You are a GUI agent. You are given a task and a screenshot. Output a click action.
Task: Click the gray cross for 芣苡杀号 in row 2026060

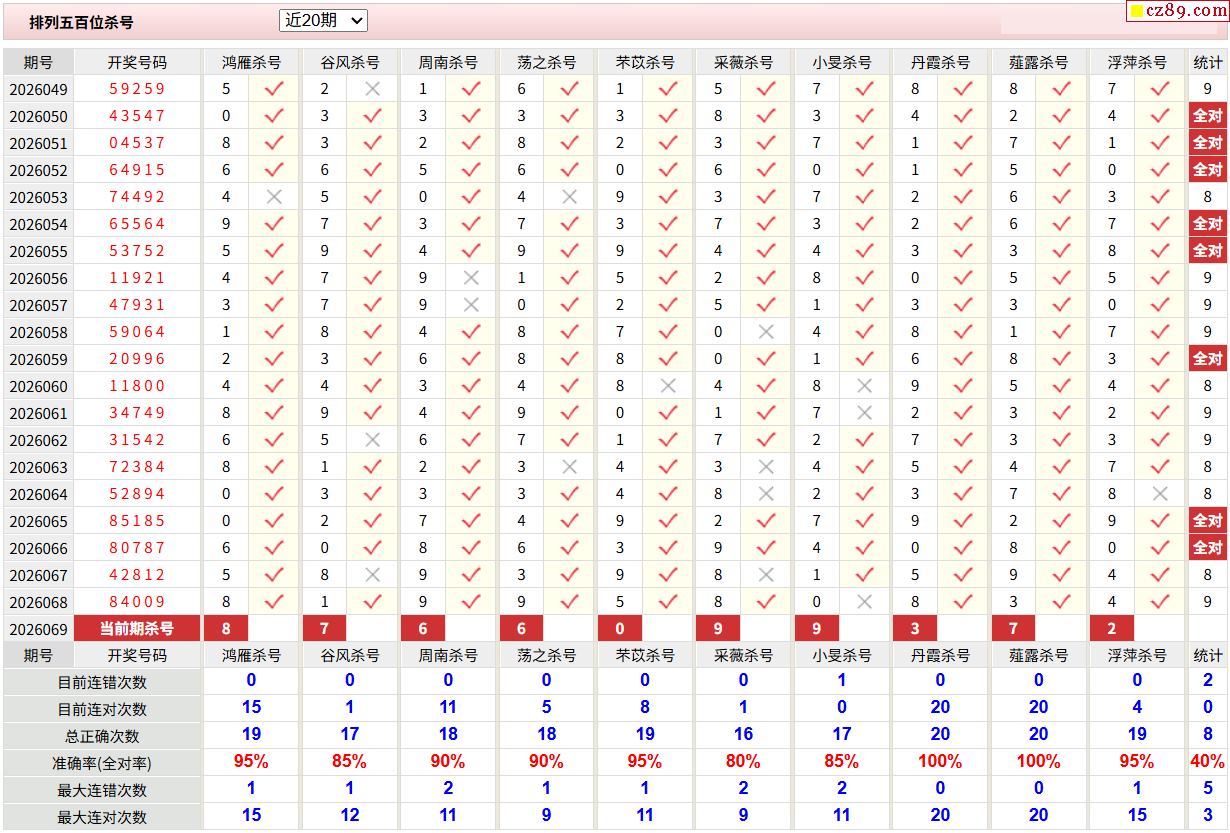668,386
